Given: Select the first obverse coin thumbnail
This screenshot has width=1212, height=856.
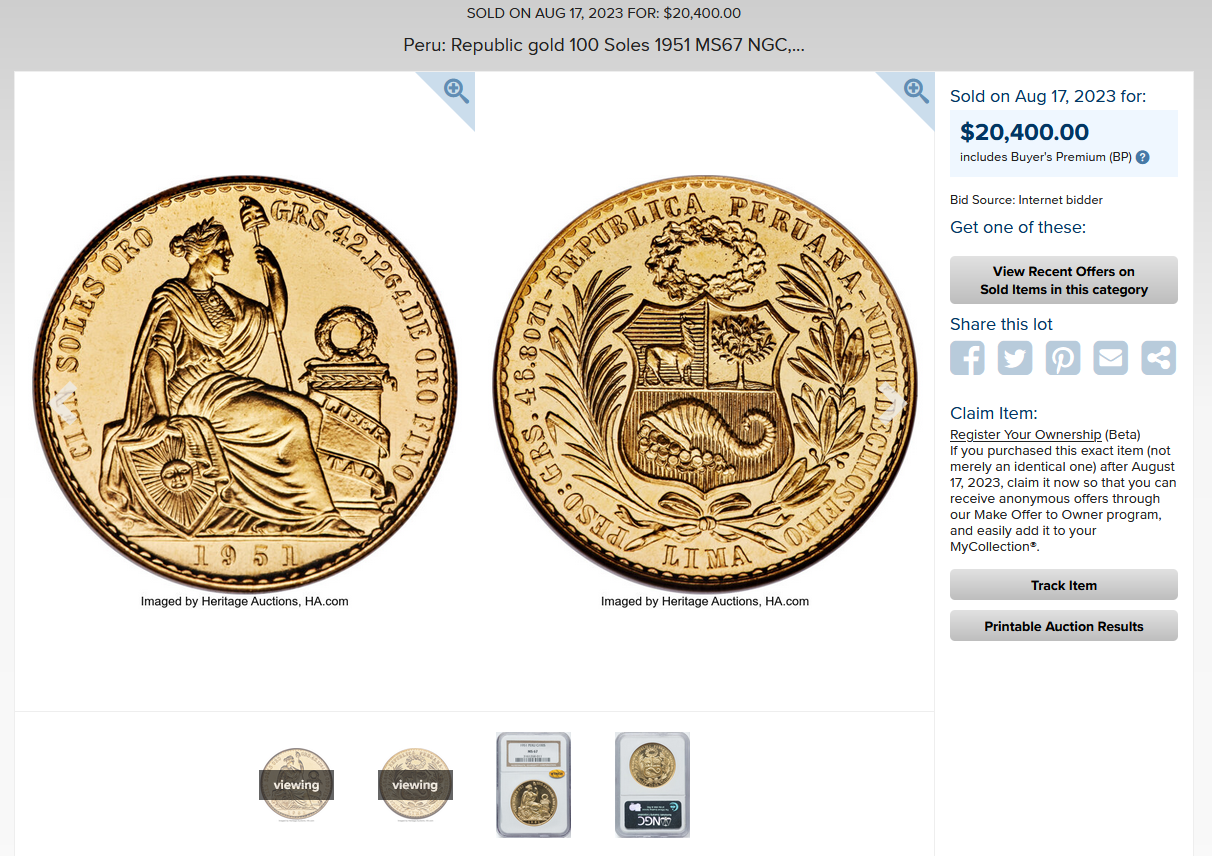Looking at the screenshot, I should [296, 784].
